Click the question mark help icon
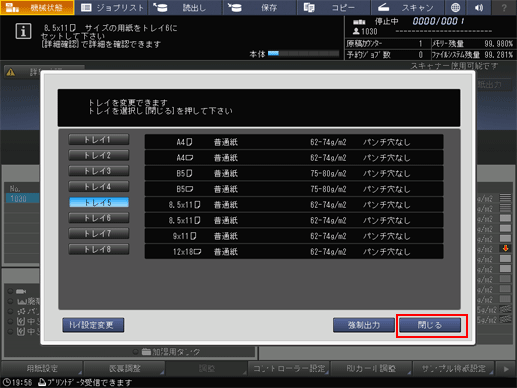Image resolution: width=517 pixels, height=388 pixels. (x=504, y=7)
